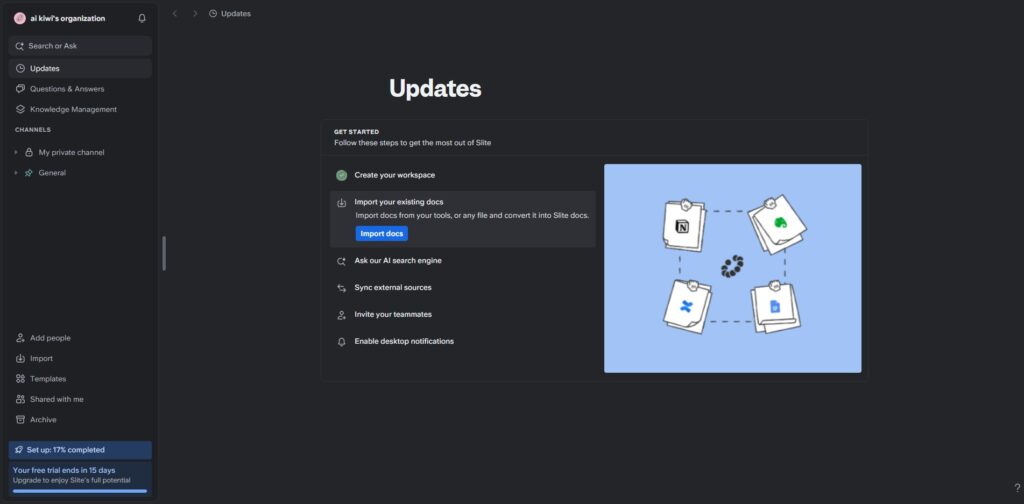The width and height of the screenshot is (1024, 504).
Task: Click the Shared with me people icon
Action: (x=20, y=399)
